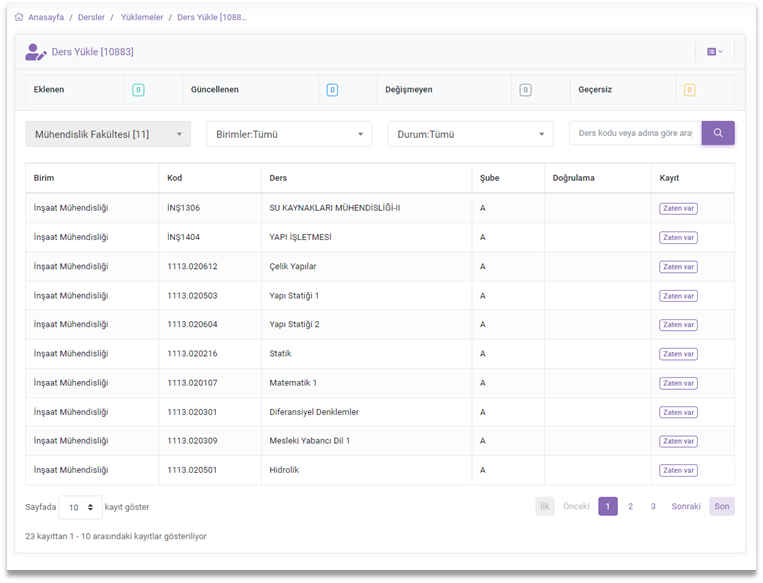This screenshot has height=583, width=763.
Task: Go to the Dersler breadcrumb
Action: pos(91,17)
